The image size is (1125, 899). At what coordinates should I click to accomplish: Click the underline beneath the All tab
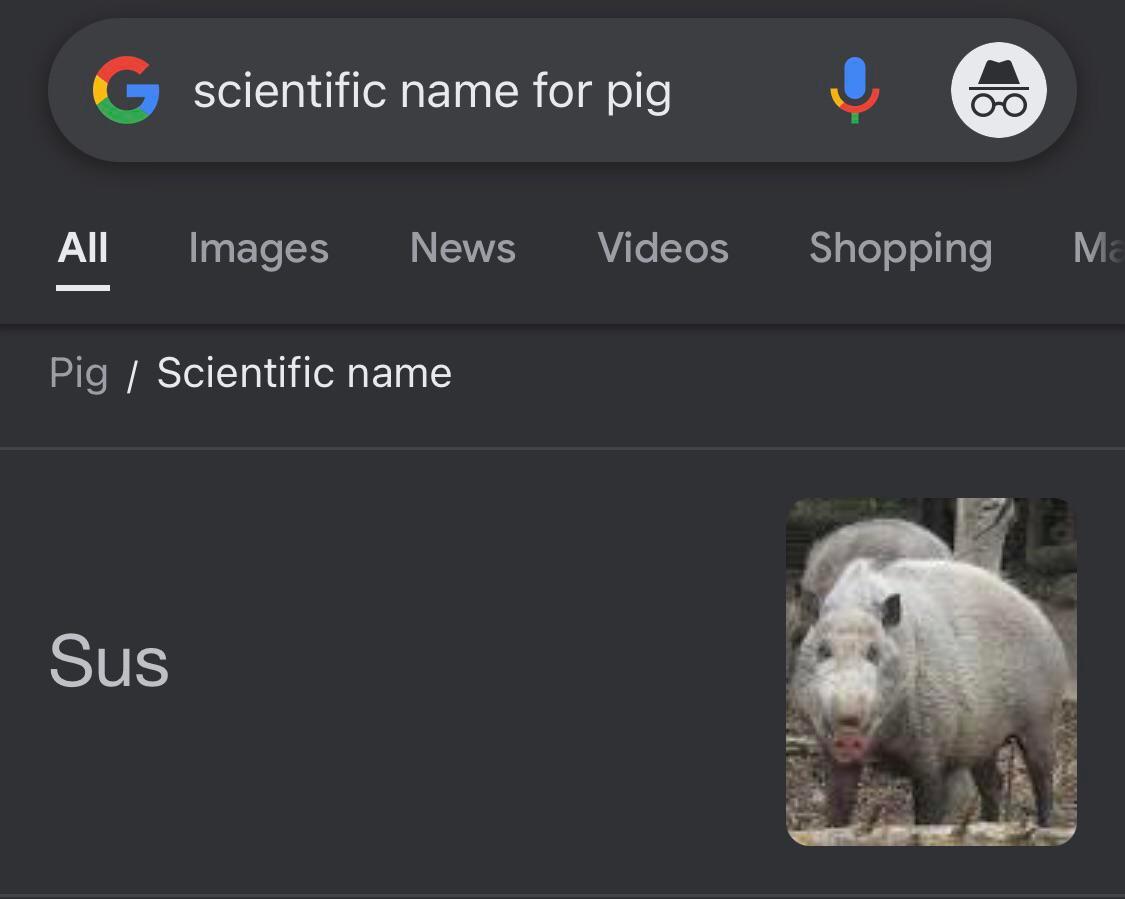click(x=83, y=288)
